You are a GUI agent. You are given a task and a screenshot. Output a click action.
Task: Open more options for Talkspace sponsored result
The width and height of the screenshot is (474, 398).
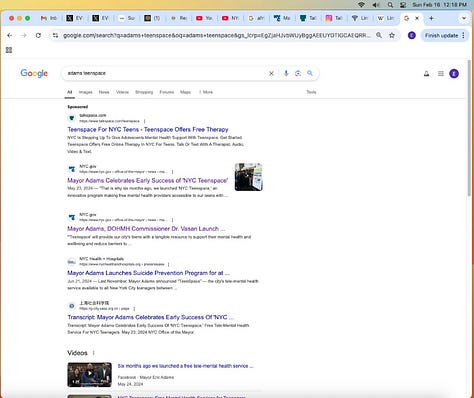[x=144, y=121]
